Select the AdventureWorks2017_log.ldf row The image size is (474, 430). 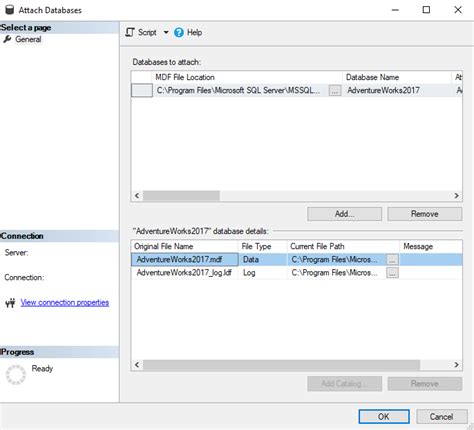(x=297, y=273)
